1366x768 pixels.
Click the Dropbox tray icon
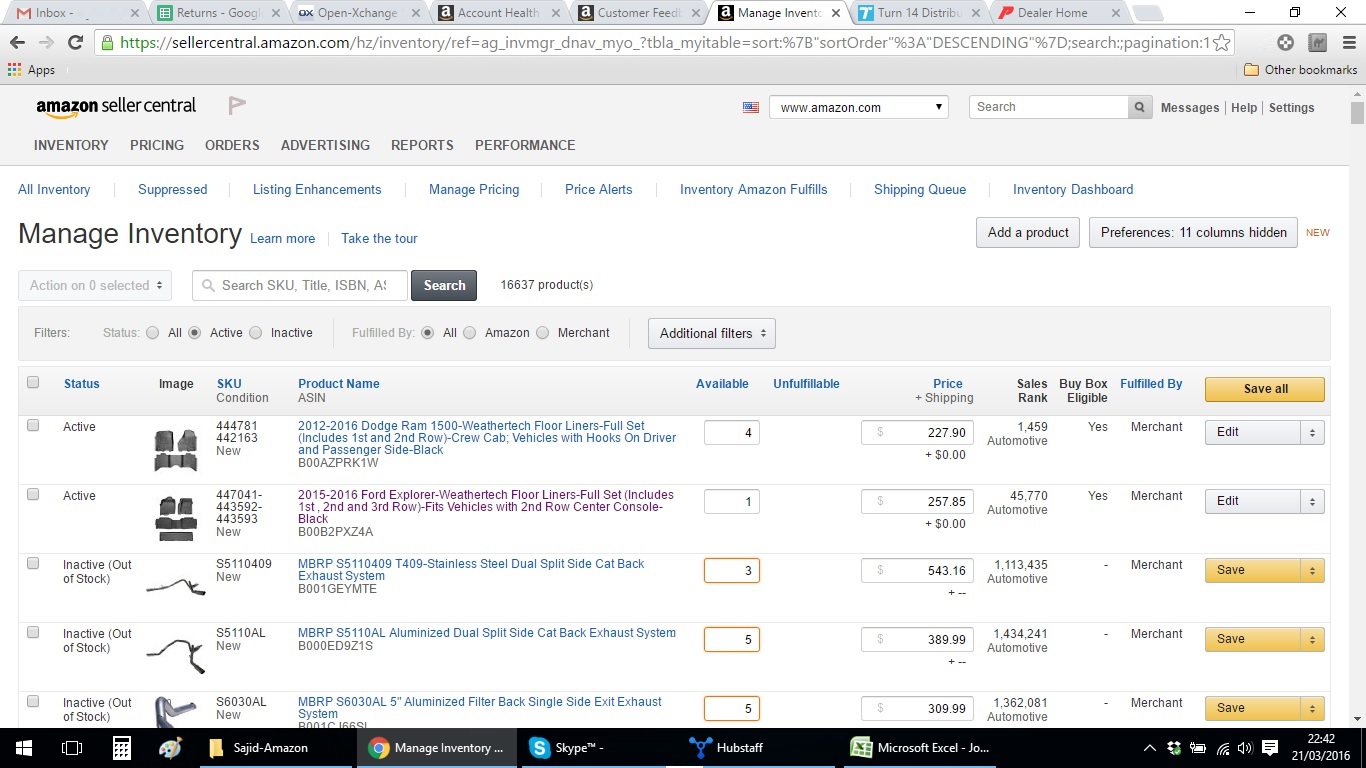pyautogui.click(x=1175, y=748)
